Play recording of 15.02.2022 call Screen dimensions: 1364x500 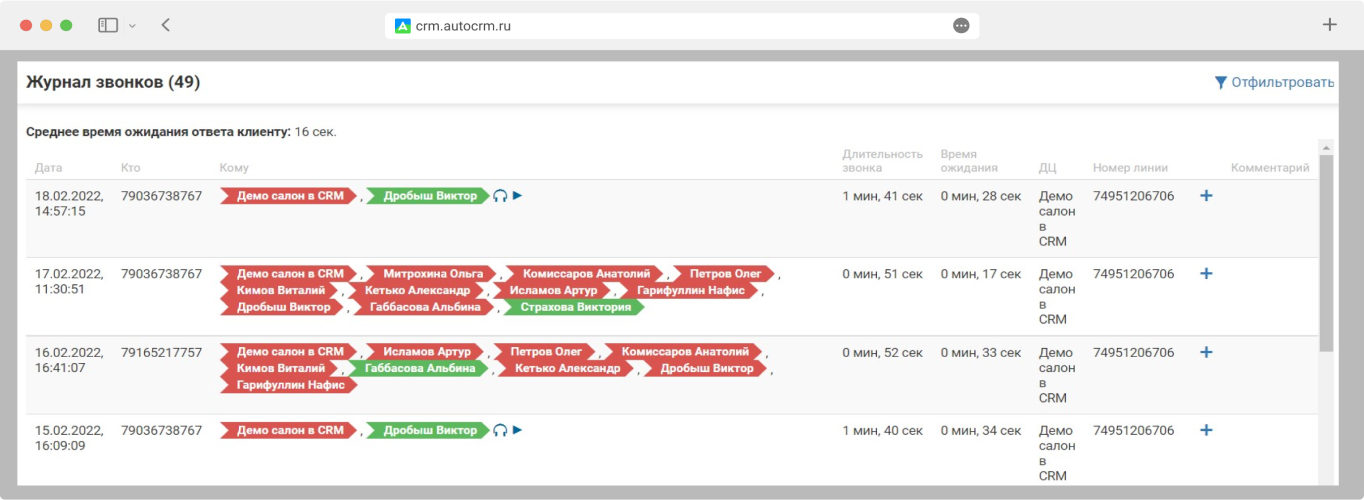(517, 430)
